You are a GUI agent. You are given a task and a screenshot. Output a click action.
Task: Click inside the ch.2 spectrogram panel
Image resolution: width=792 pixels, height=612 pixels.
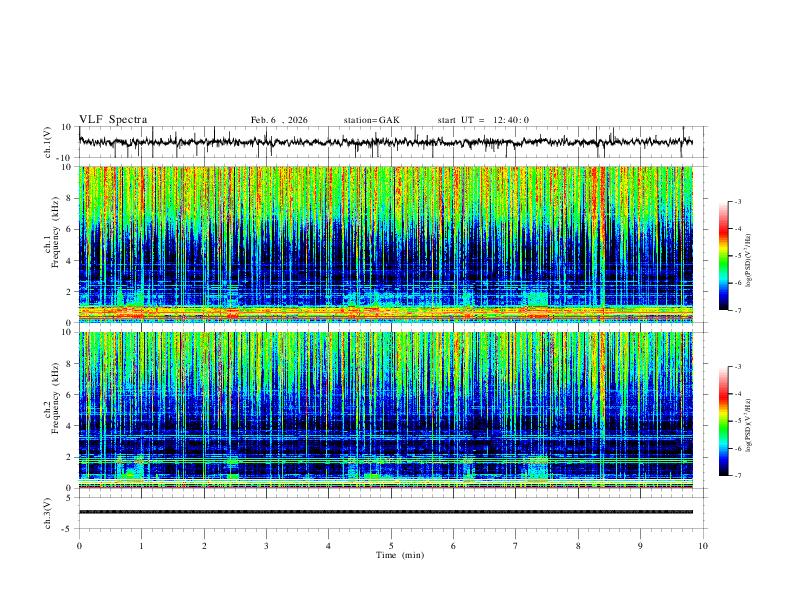pos(386,410)
